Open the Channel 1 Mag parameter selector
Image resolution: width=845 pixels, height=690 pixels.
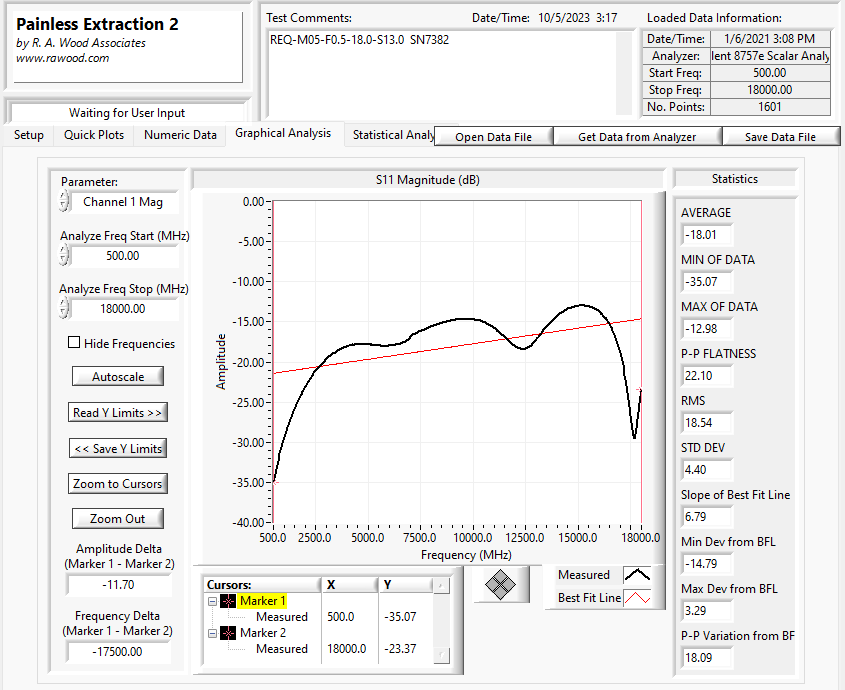tap(123, 202)
